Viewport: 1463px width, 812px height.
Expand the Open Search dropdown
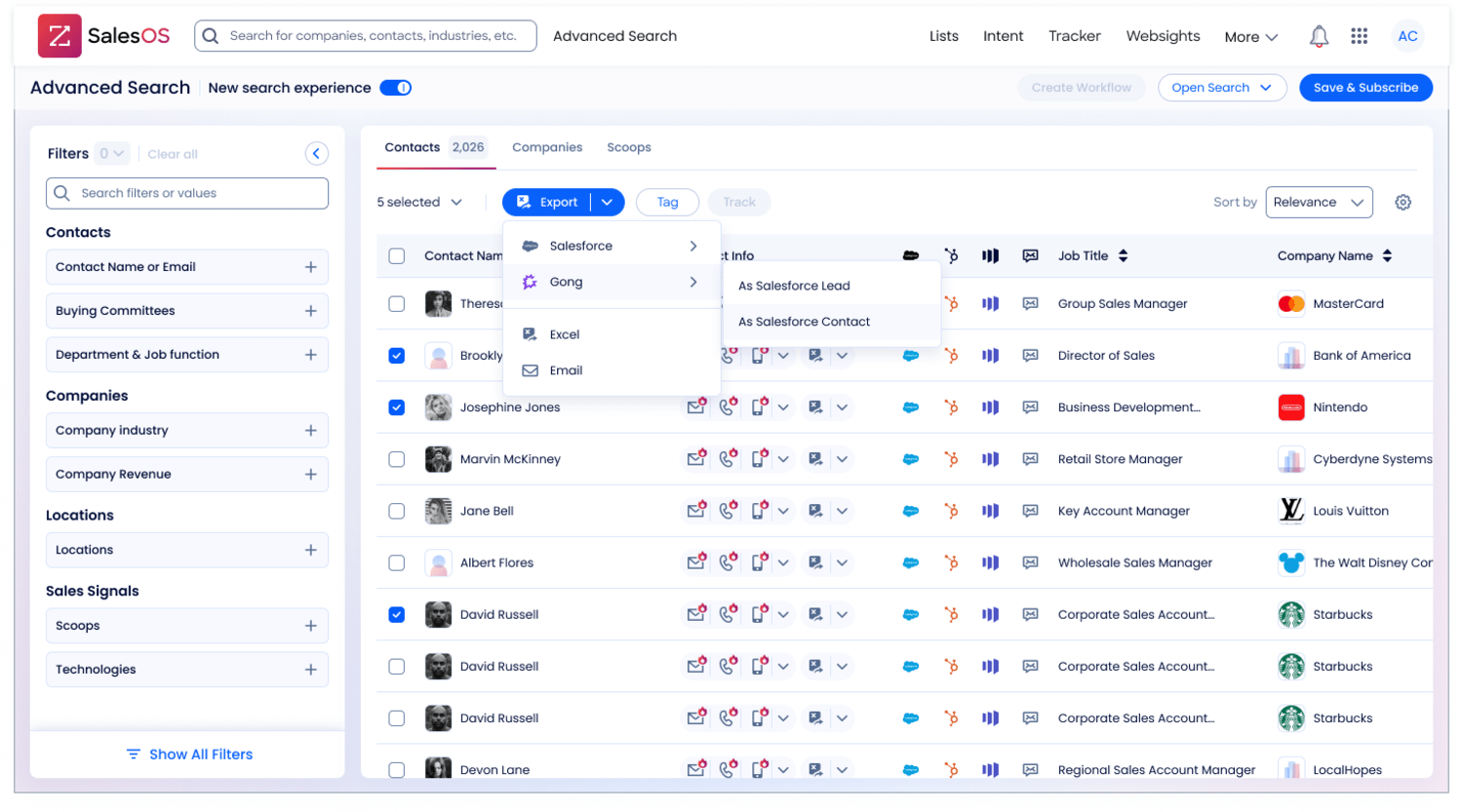point(1221,88)
